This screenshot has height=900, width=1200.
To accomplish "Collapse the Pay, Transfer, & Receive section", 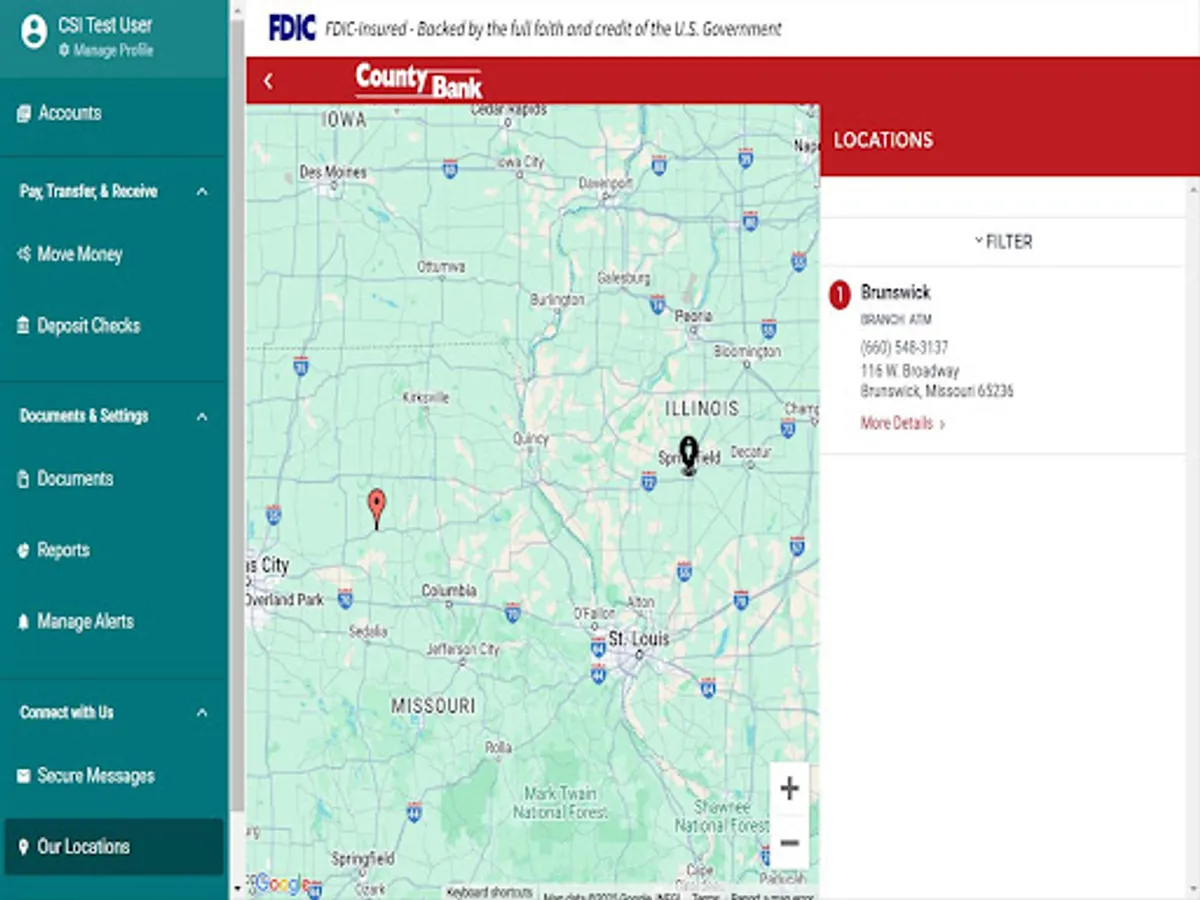I will pyautogui.click(x=202, y=191).
